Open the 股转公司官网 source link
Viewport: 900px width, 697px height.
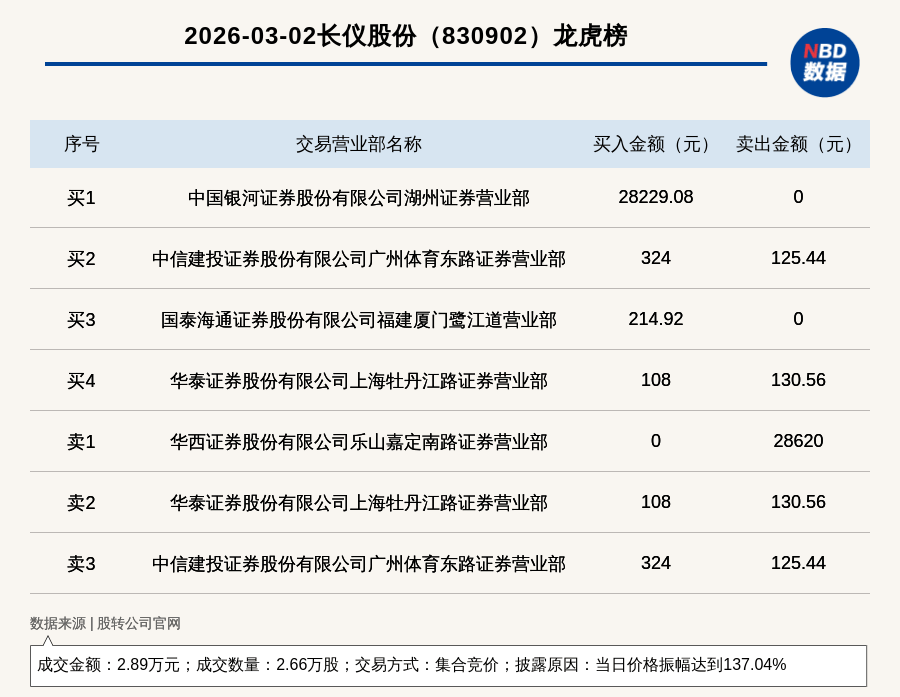coord(137,622)
